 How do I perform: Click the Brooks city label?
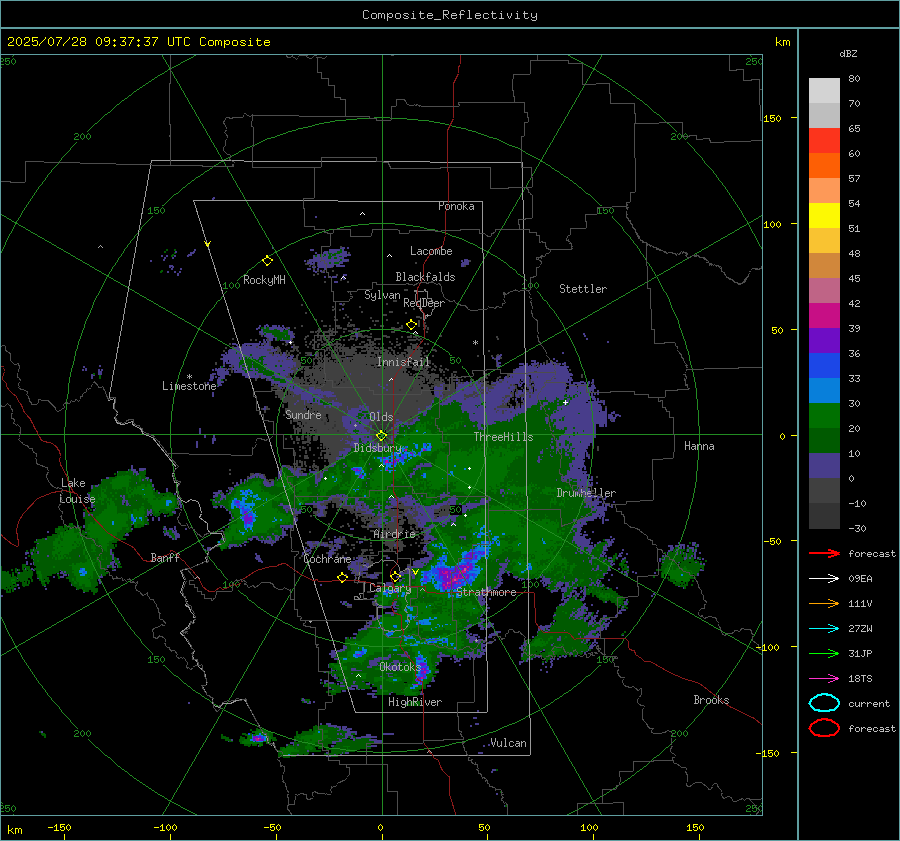click(711, 700)
